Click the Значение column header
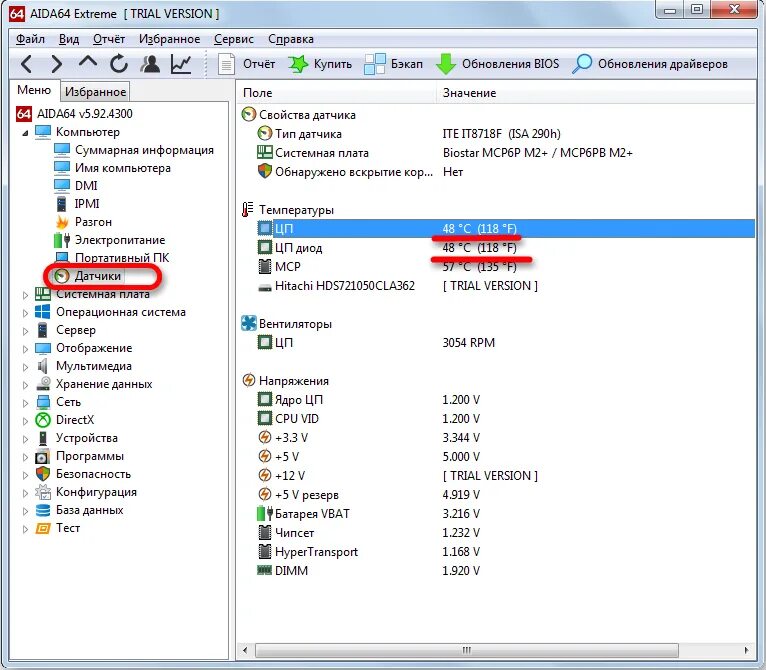The image size is (766, 670). (x=596, y=93)
